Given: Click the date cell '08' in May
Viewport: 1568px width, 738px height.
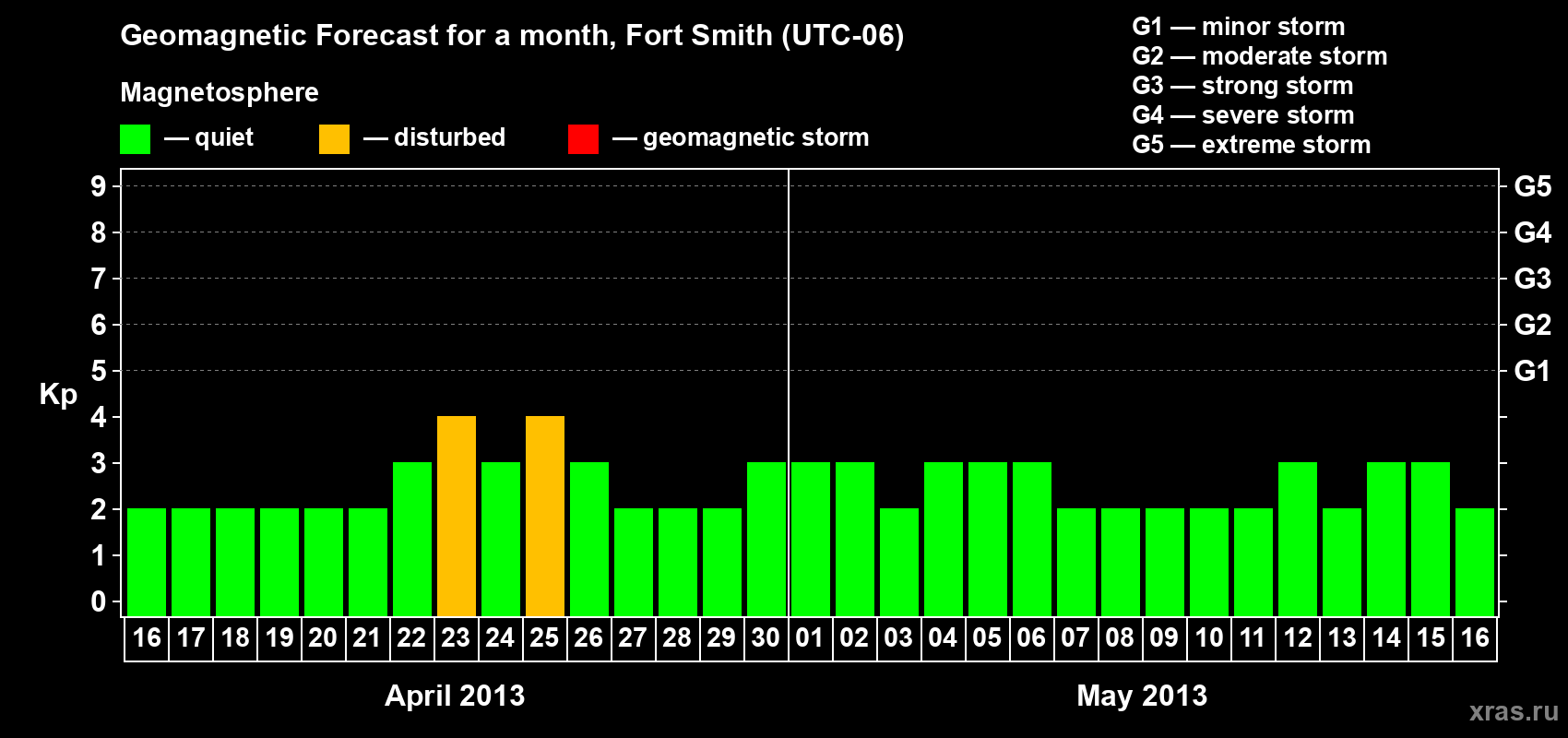Looking at the screenshot, I should (1121, 638).
